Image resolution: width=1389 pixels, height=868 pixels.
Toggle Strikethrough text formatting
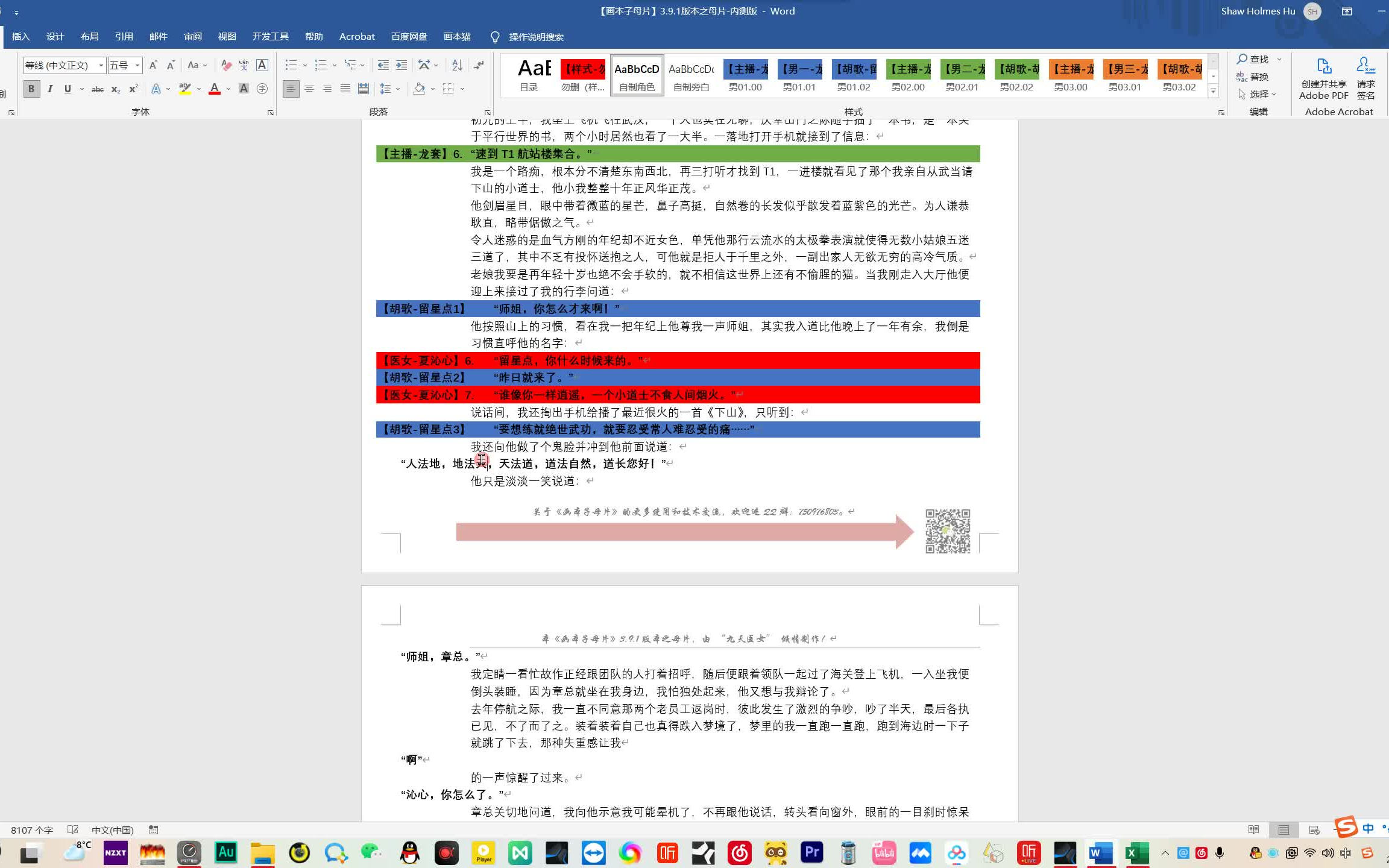click(x=97, y=89)
